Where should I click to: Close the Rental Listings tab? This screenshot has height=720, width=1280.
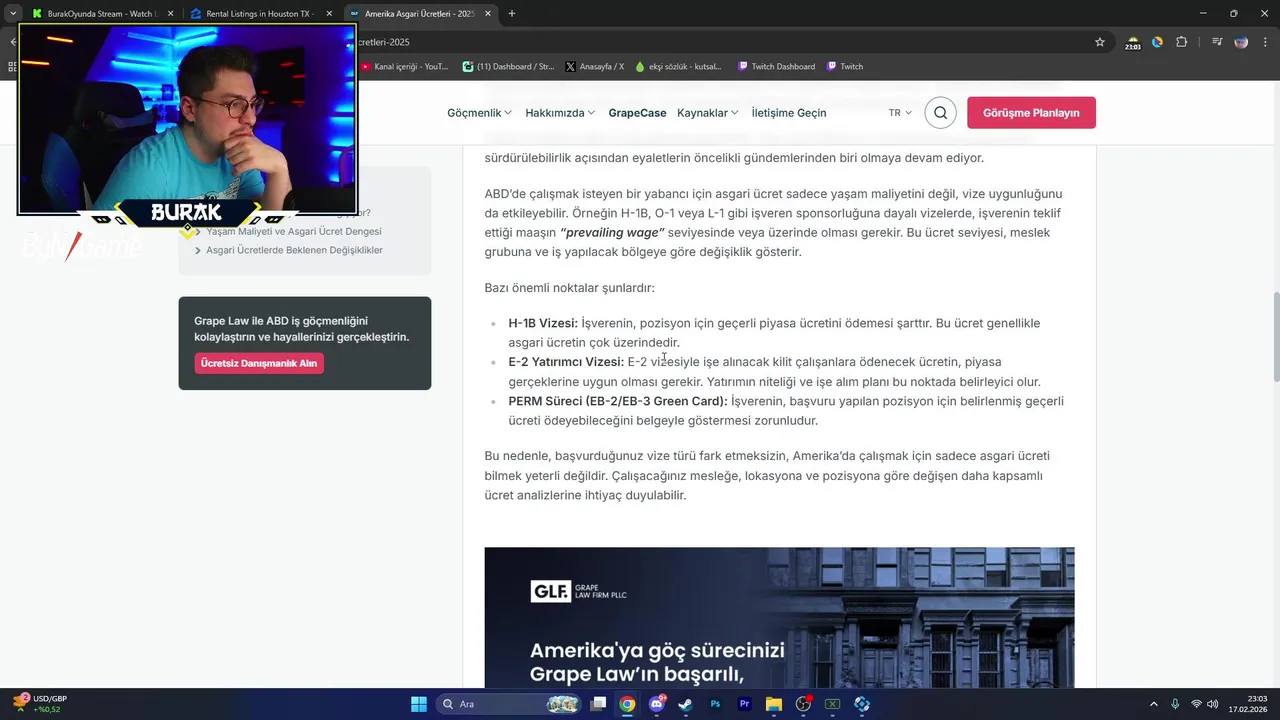click(x=329, y=14)
